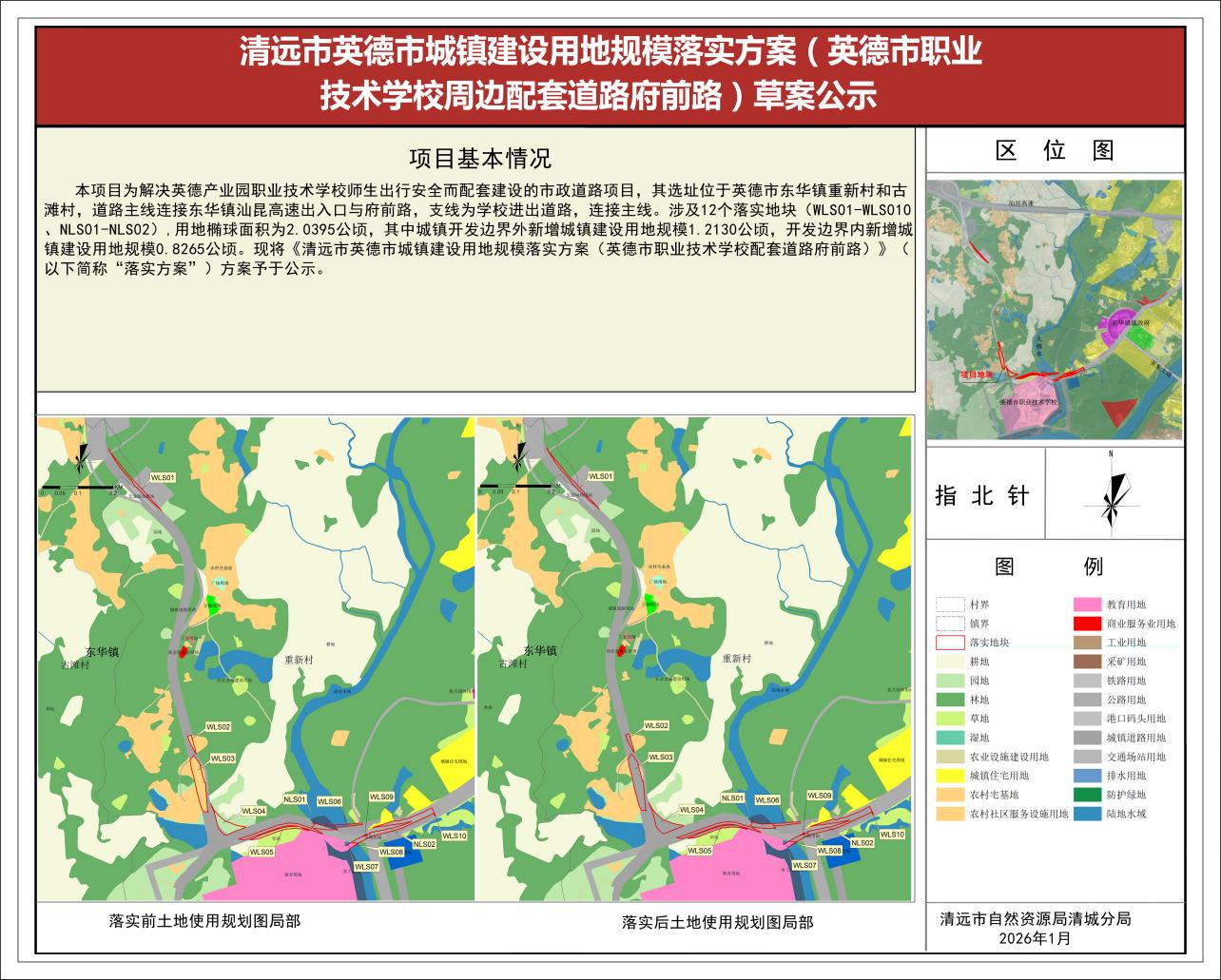Pick the blue 陆地水域 legend swatch
This screenshot has height=980, width=1221.
(x=1087, y=814)
